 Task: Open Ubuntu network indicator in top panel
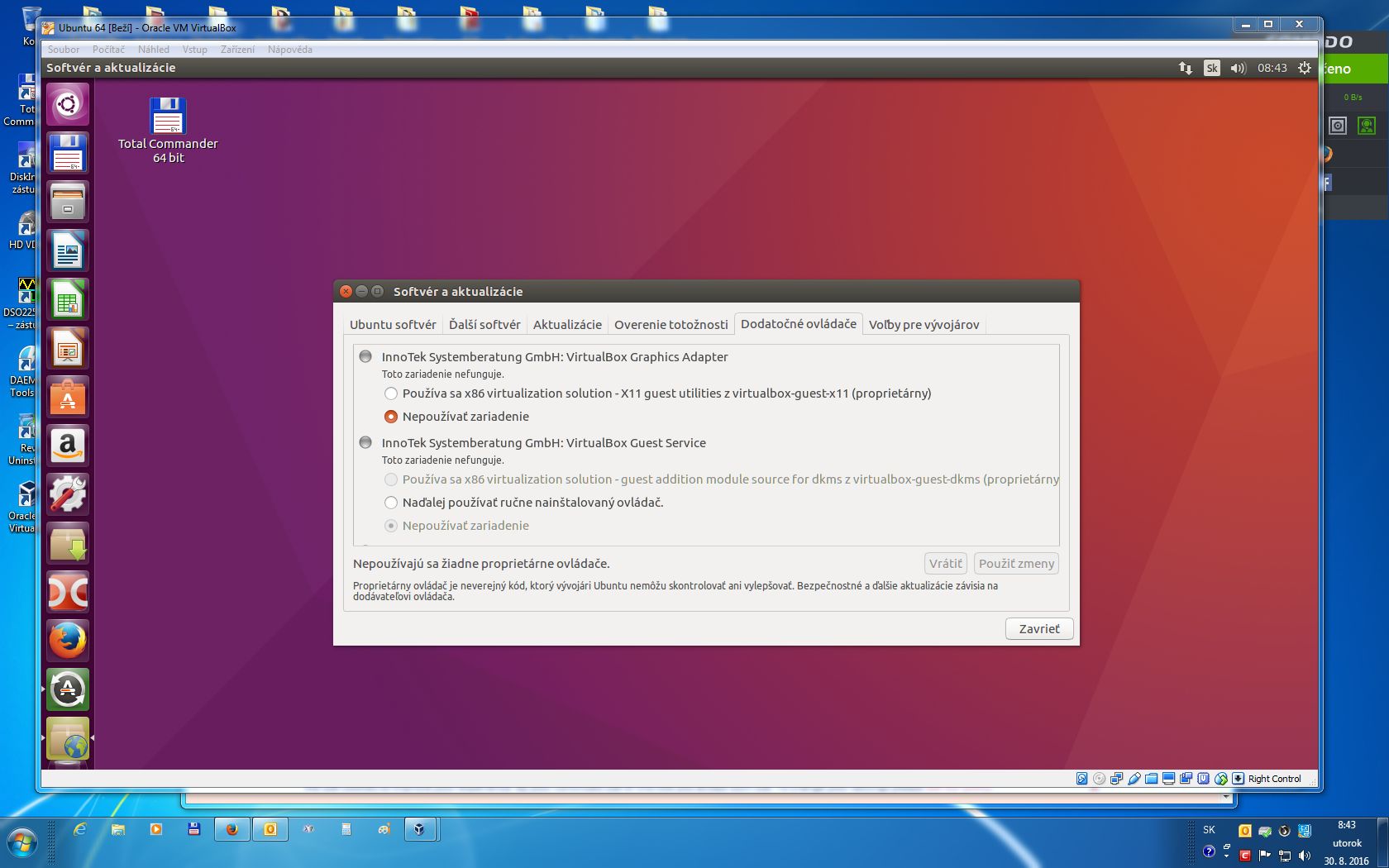pos(1186,68)
